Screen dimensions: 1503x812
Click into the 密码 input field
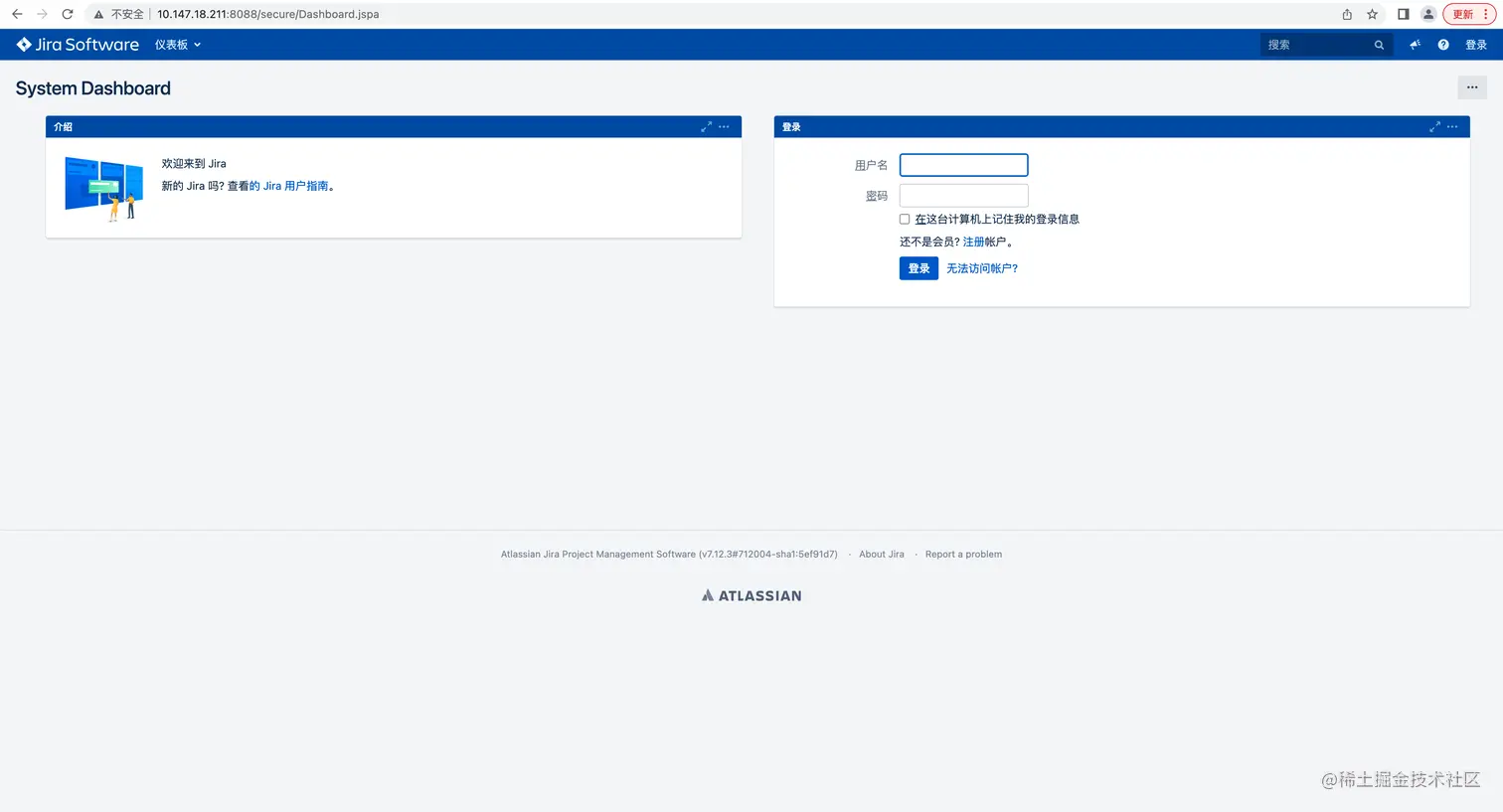click(963, 195)
